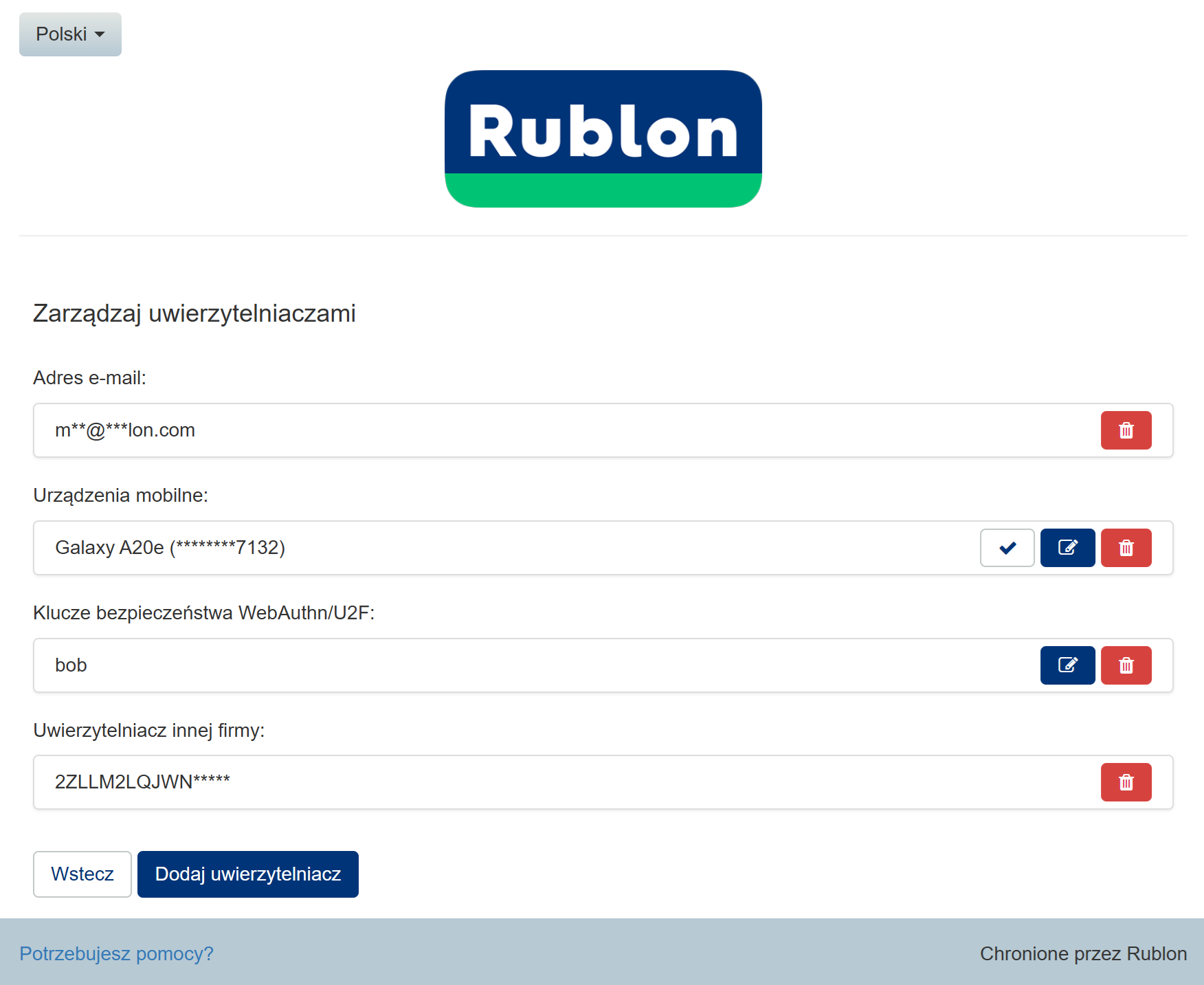Click the bob security key entry

[71, 665]
